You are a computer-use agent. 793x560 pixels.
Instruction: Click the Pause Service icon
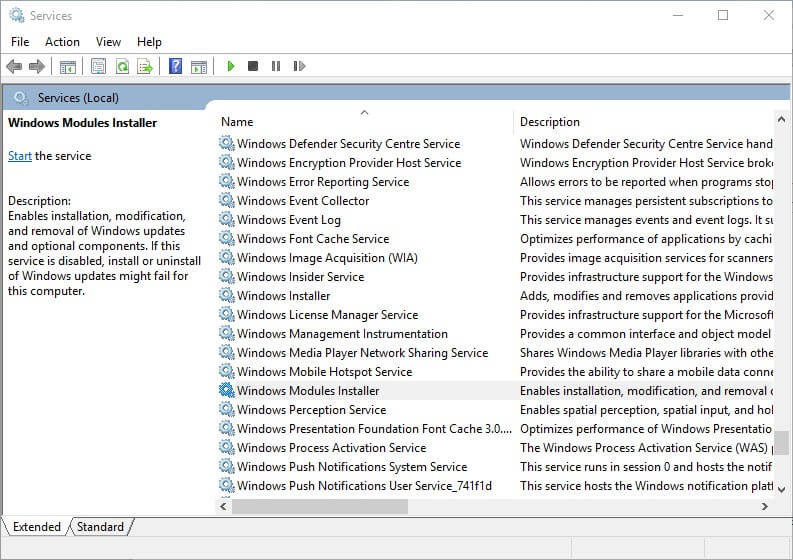[276, 66]
